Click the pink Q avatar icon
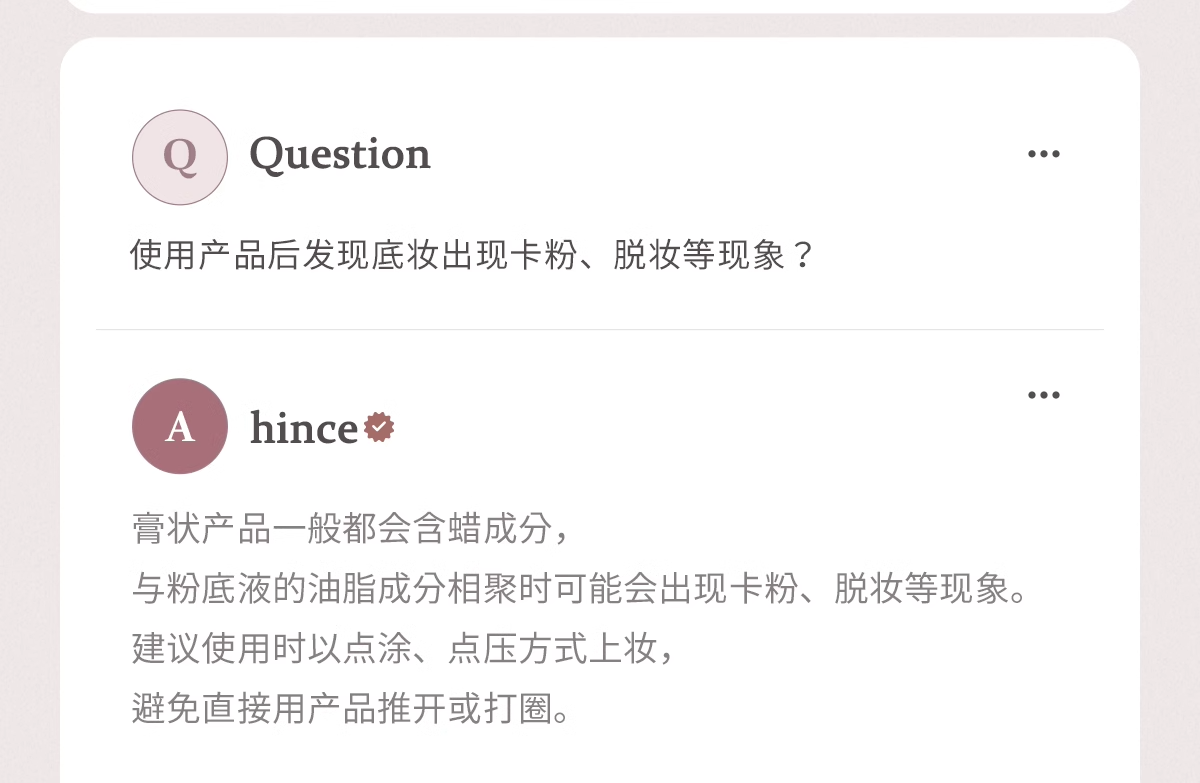 click(x=180, y=157)
